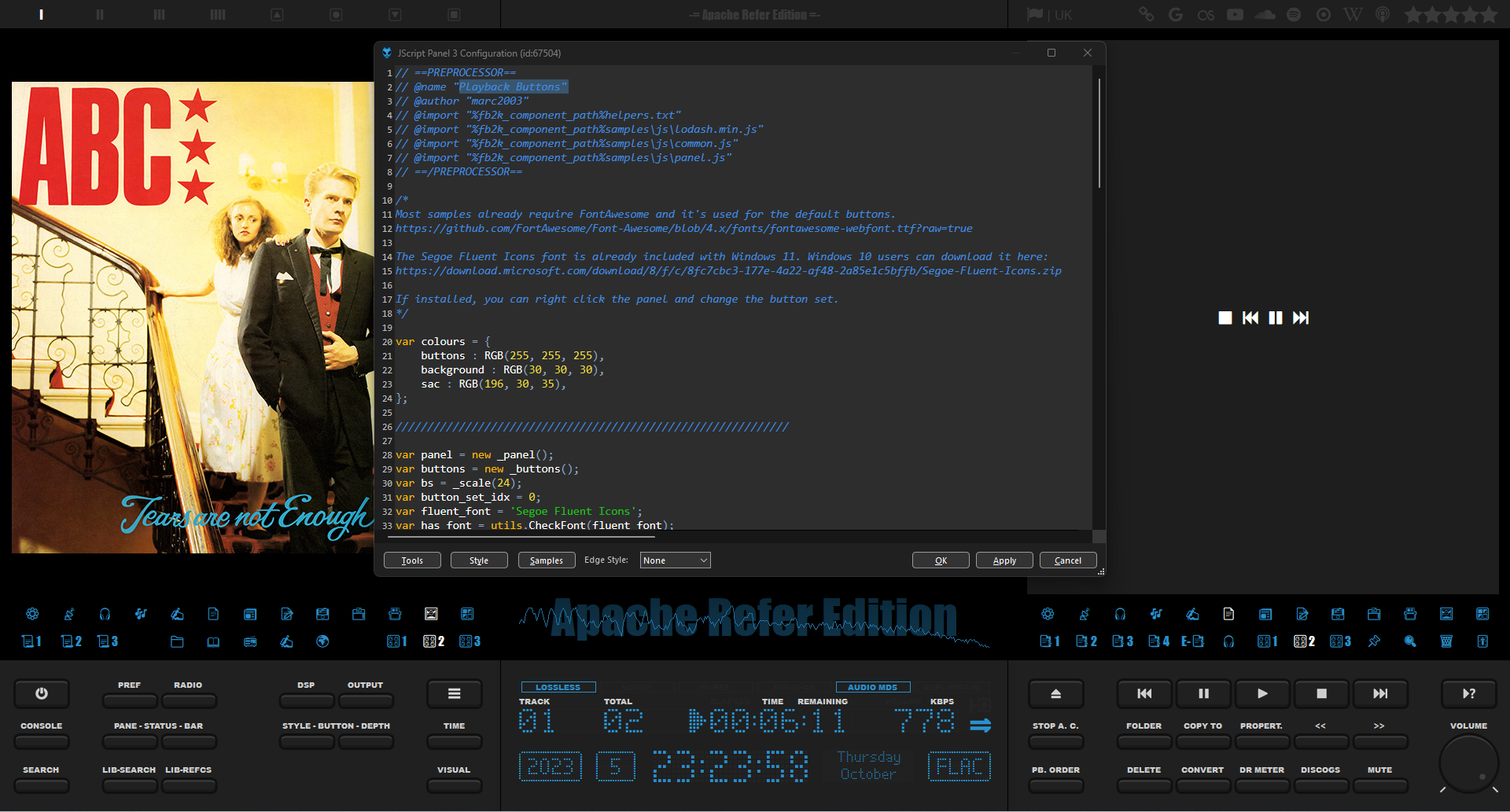
Task: Open the hamburger menu button above TIME
Action: (455, 693)
